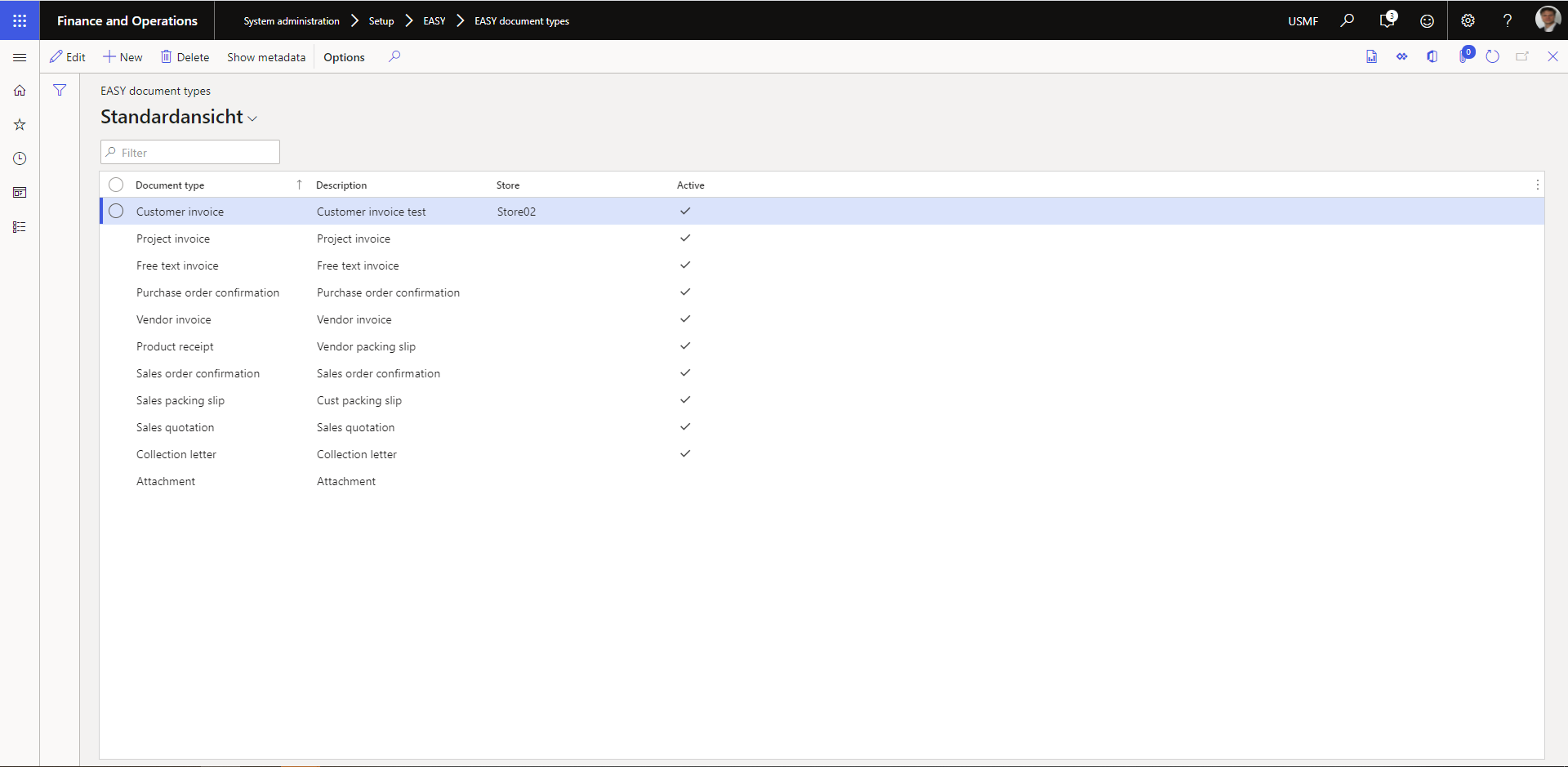Click EASY in the breadcrumb
The image size is (1568, 767).
click(434, 21)
